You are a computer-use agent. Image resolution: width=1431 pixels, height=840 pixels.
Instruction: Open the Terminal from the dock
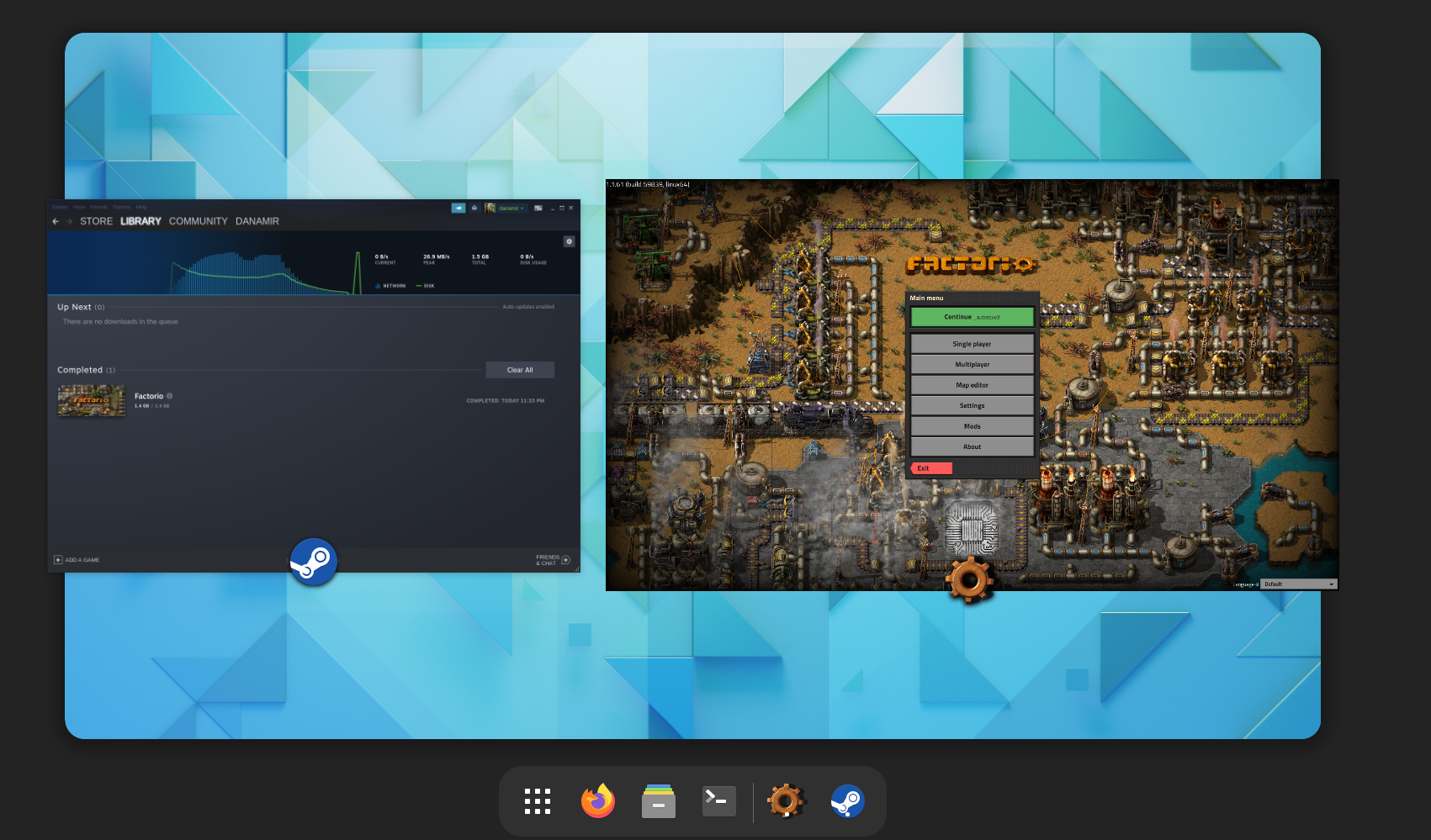coord(718,801)
